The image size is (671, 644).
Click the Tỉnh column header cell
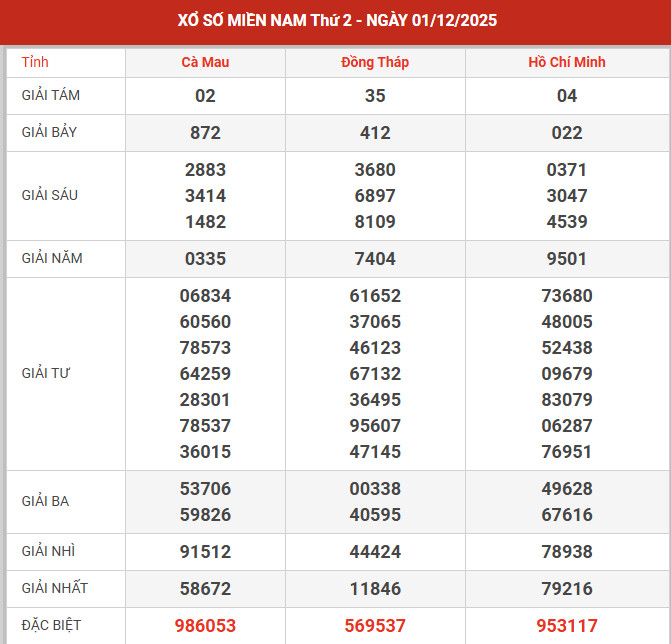click(x=35, y=62)
